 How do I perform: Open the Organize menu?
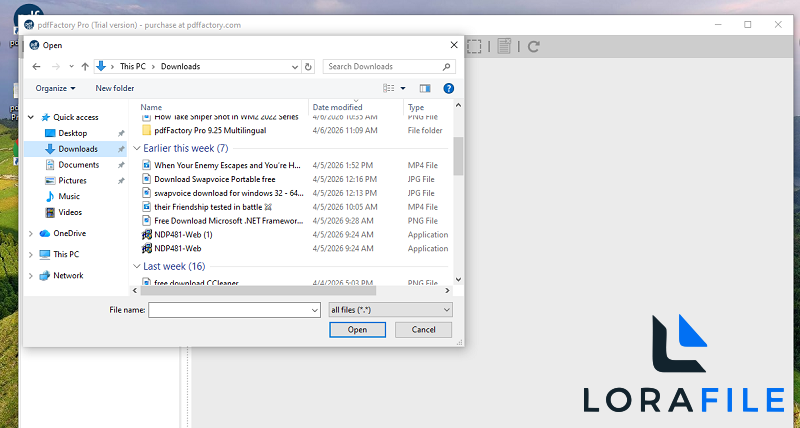point(55,88)
